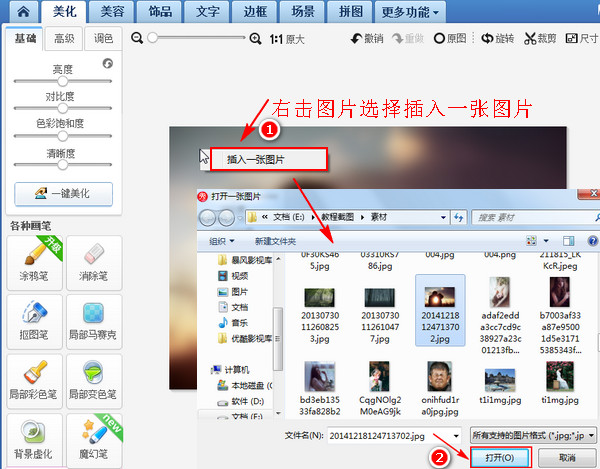The height and width of the screenshot is (469, 600).
Task: Select 暴风影视库 in the navigation pane
Action: click(x=245, y=260)
